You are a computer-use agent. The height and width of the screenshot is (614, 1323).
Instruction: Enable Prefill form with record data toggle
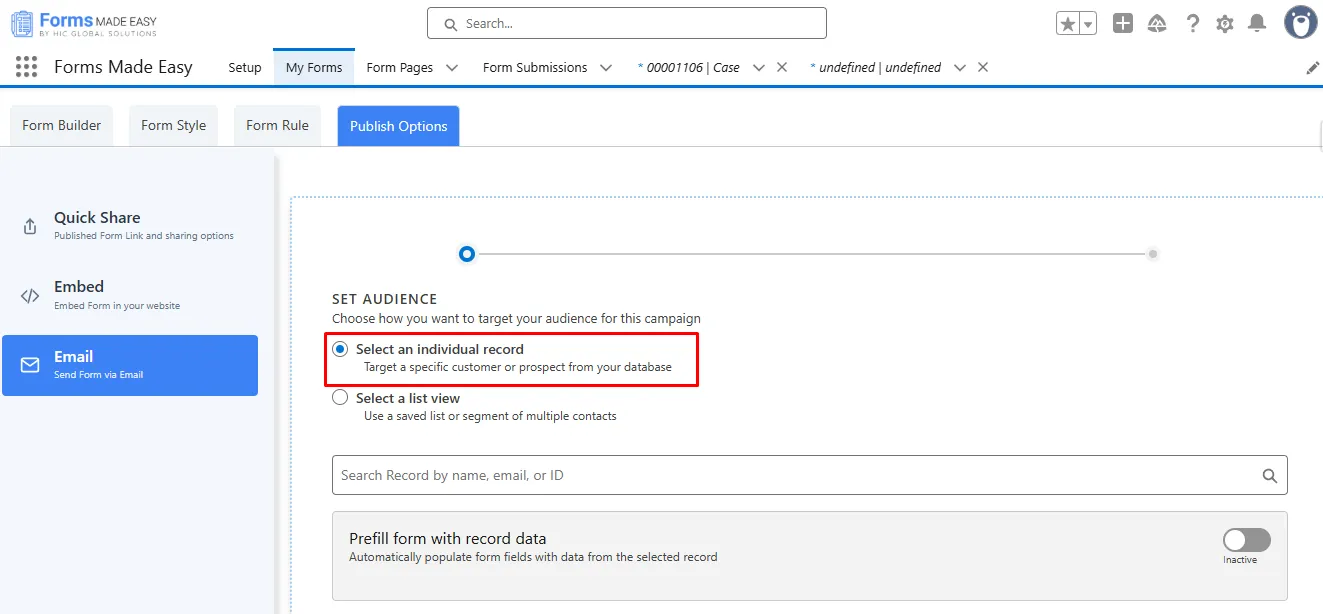point(1246,540)
